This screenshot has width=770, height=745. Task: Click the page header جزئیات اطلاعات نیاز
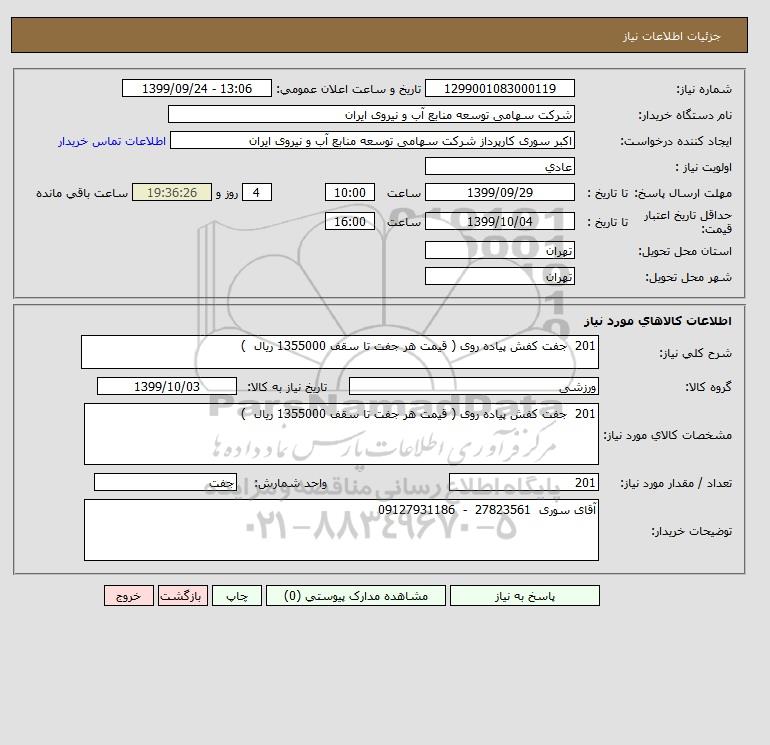(671, 36)
